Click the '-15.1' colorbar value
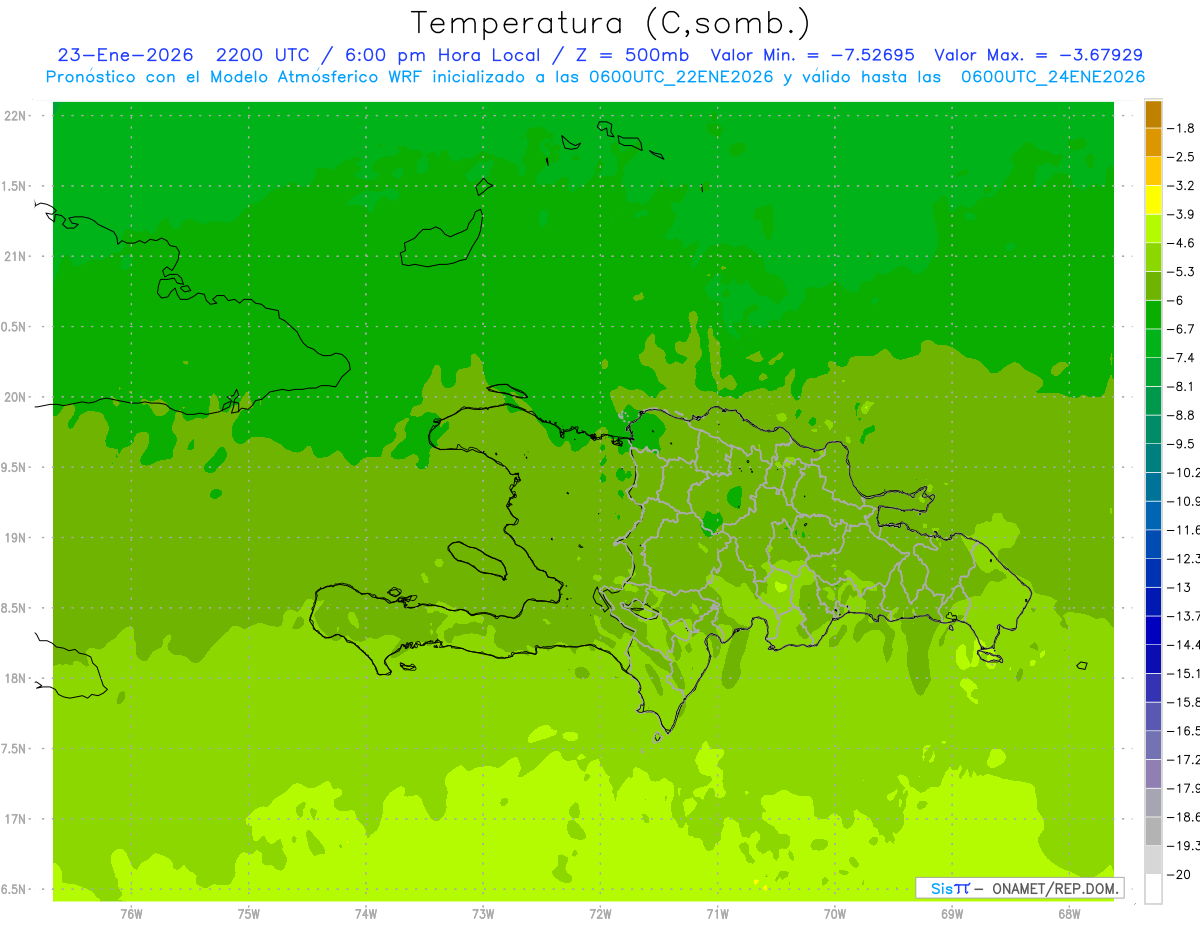1200x927 pixels. pyautogui.click(x=1183, y=673)
